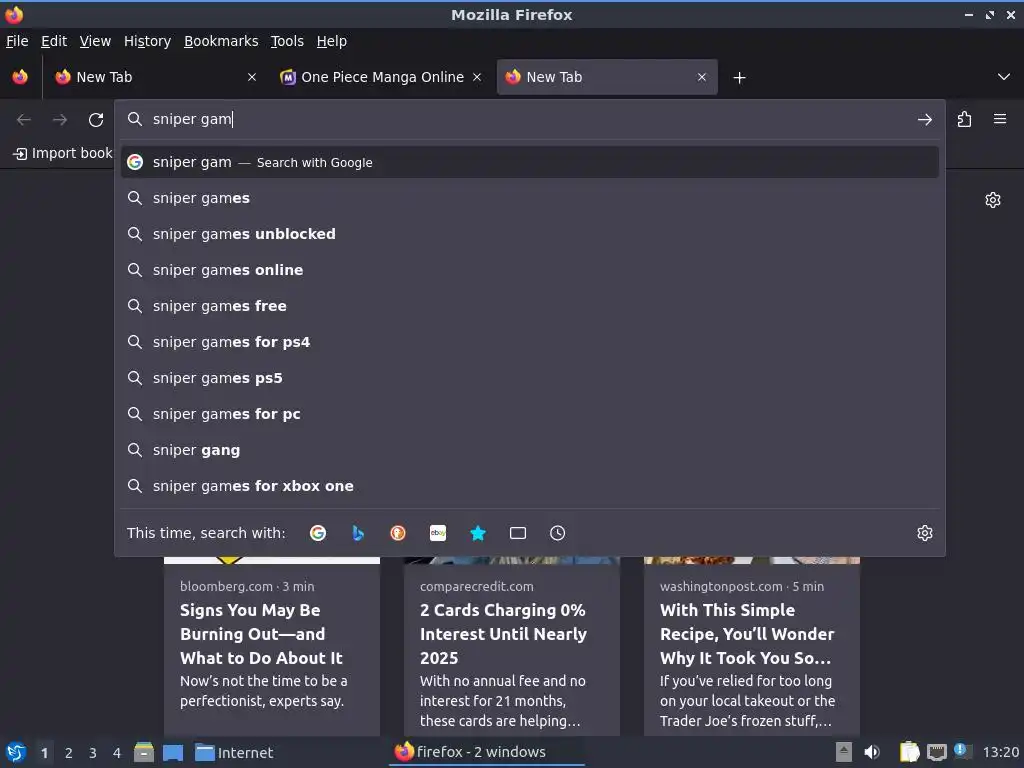Viewport: 1024px width, 768px height.
Task: Go forward one page
Action: [x=59, y=120]
